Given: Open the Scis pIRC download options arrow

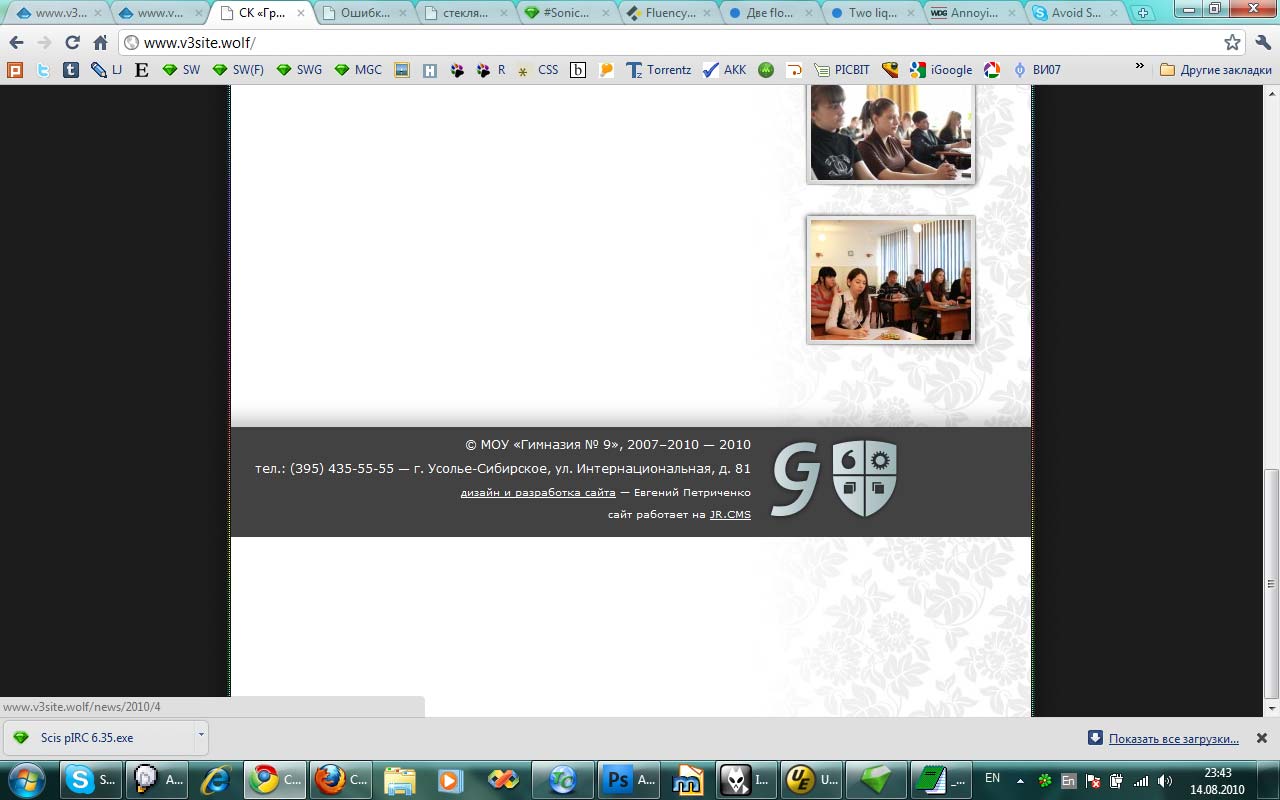Looking at the screenshot, I should click(x=201, y=735).
